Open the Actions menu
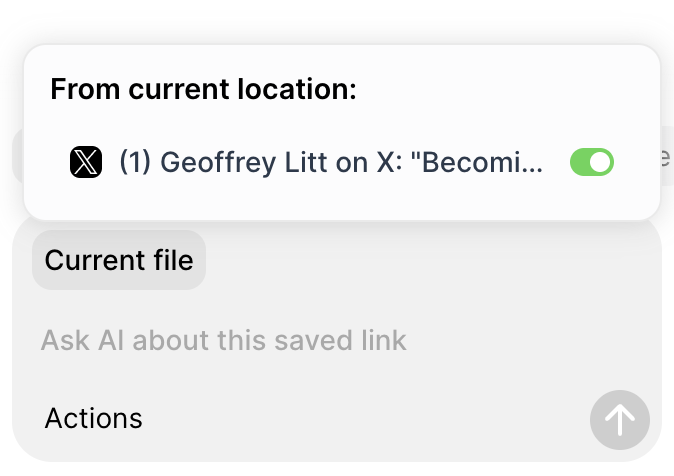674x476 pixels. click(x=94, y=418)
